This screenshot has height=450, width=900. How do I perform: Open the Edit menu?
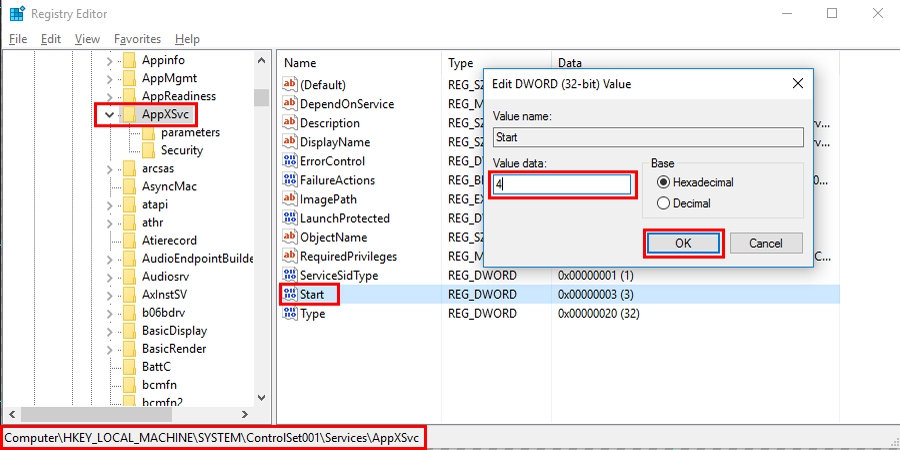51,39
